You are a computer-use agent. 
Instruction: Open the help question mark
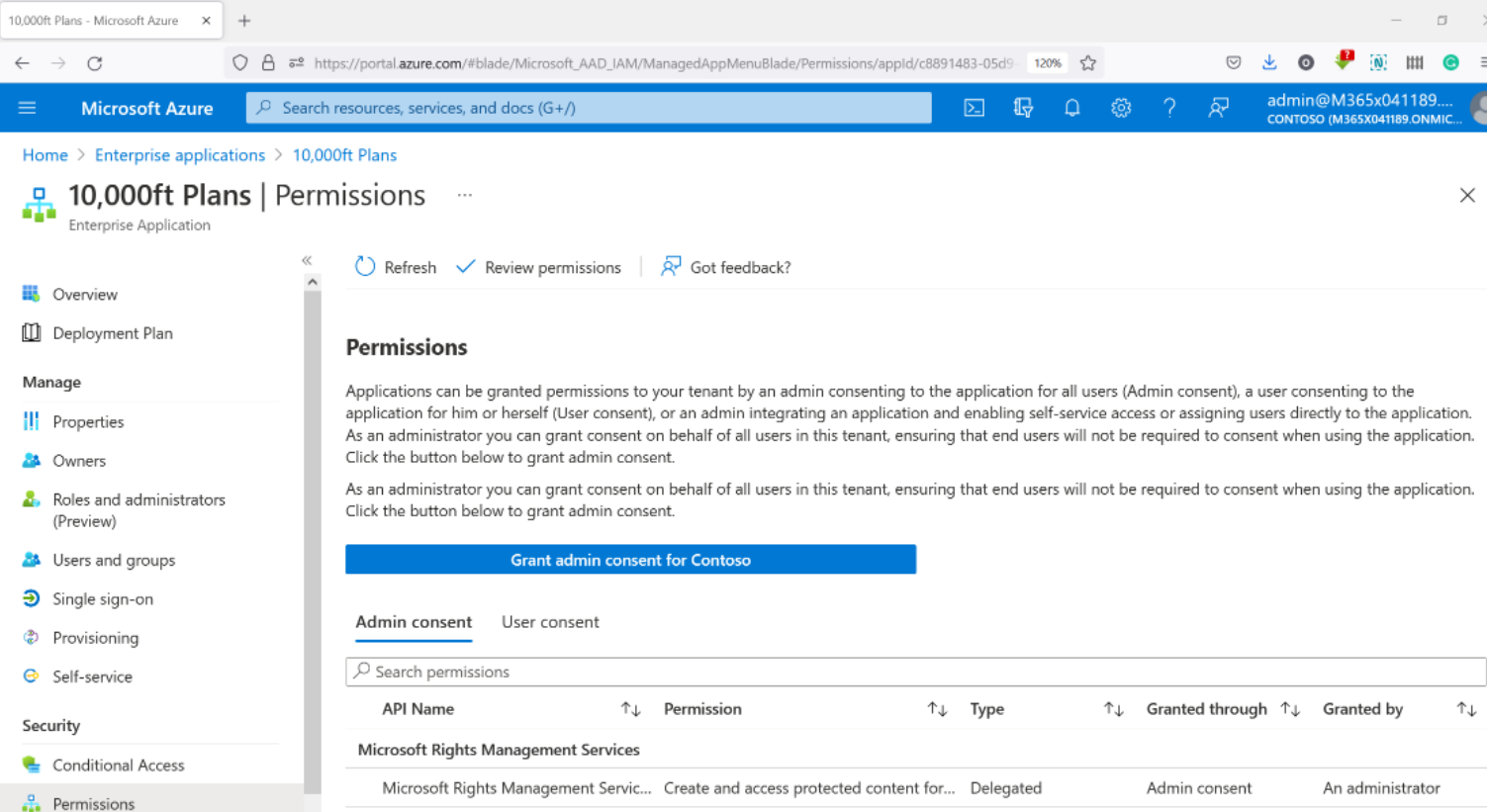[1169, 108]
